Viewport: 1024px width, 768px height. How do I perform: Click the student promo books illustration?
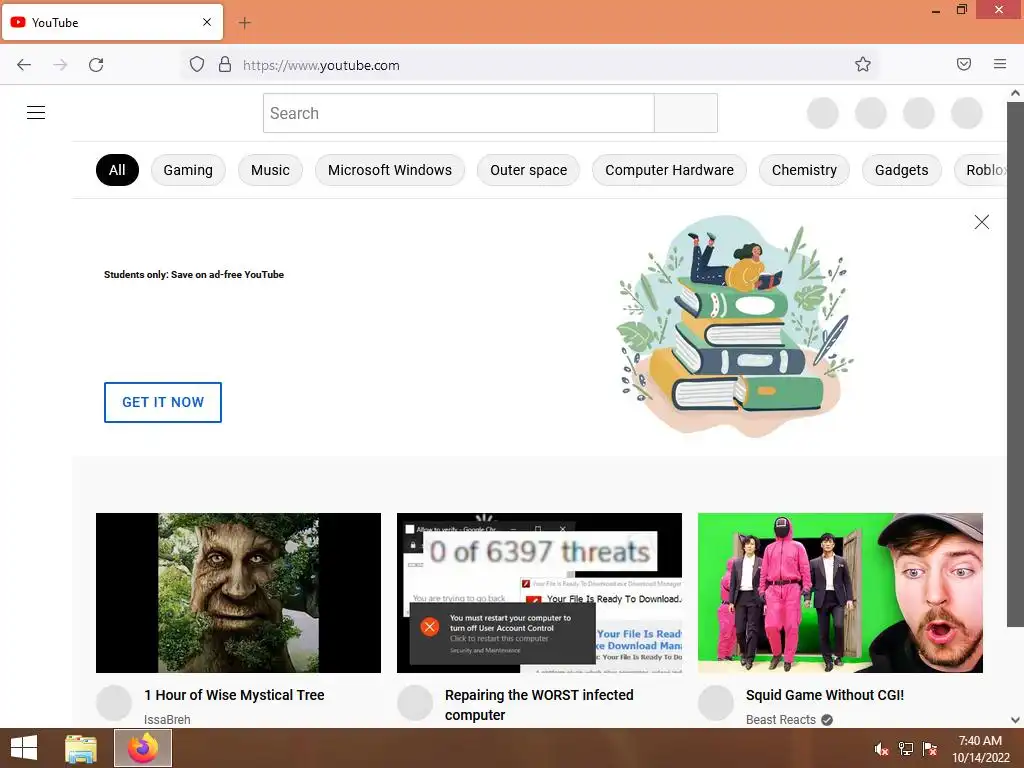(735, 326)
